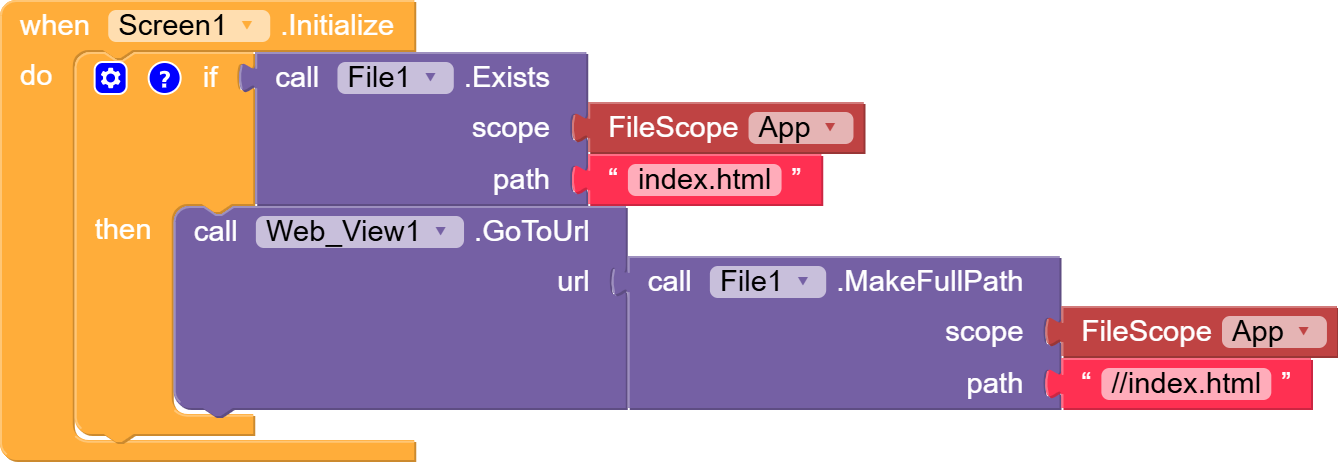Click the blue gear mutator icon
The image size is (1338, 462).
pos(111,78)
